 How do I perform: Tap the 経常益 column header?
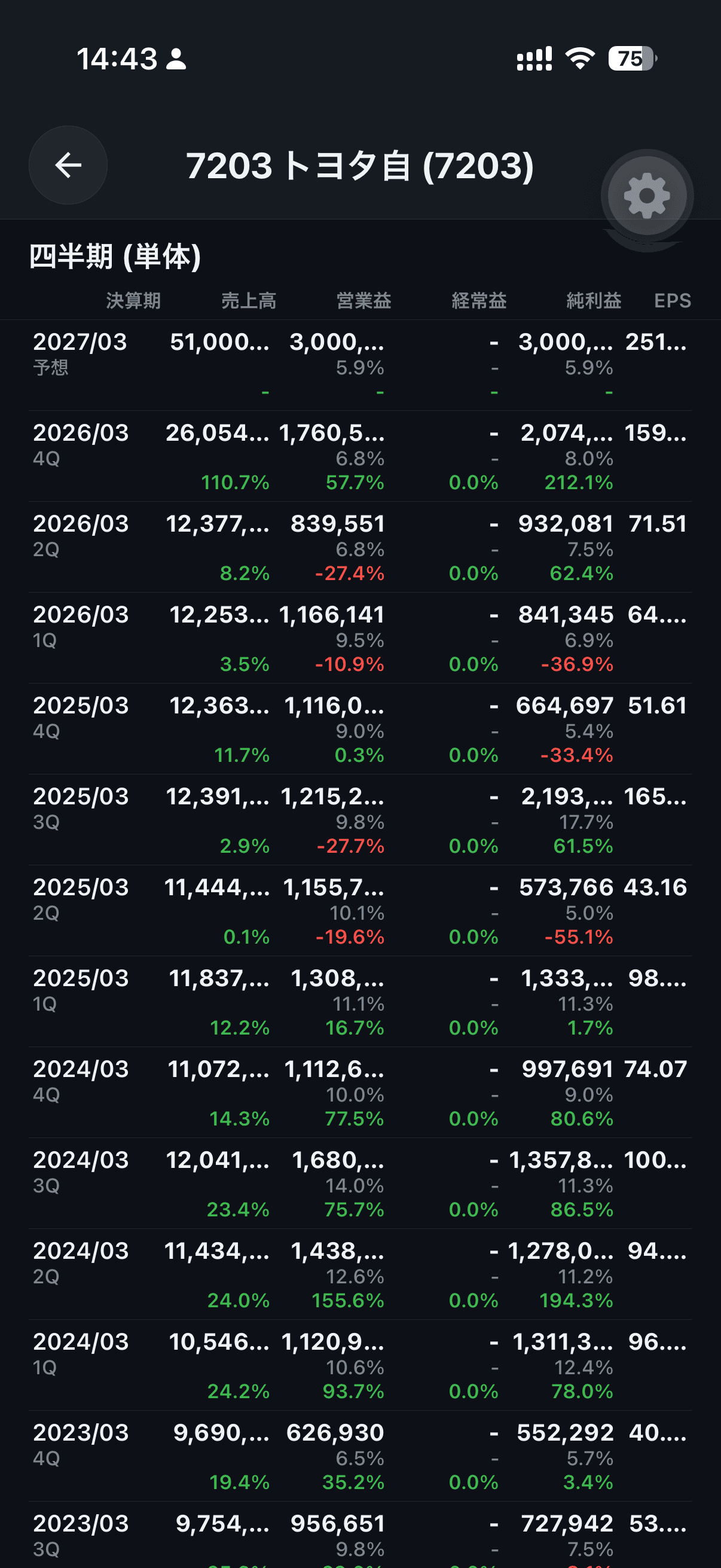point(479,301)
